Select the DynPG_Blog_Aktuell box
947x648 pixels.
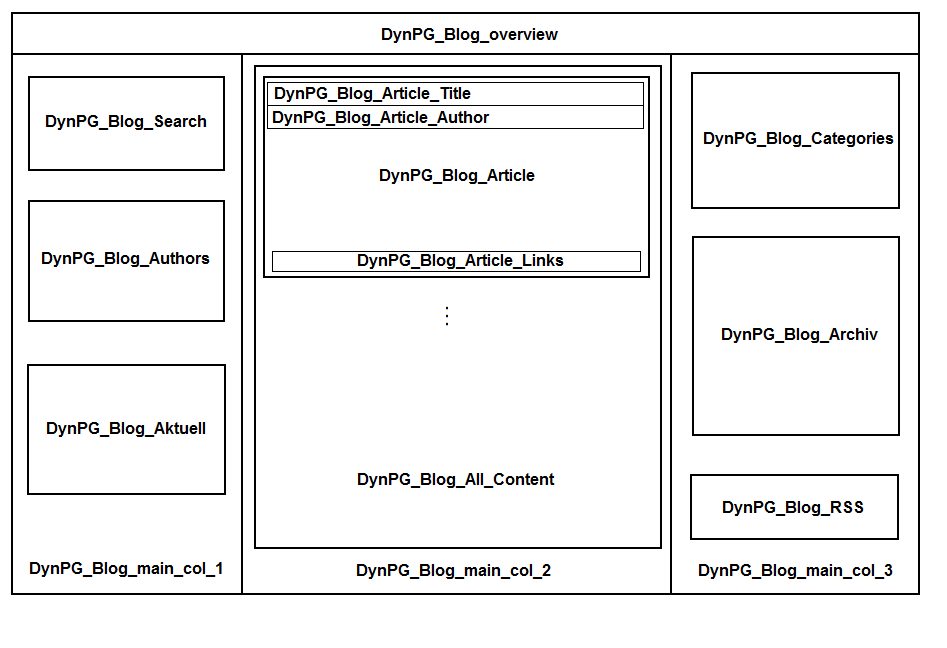[126, 429]
